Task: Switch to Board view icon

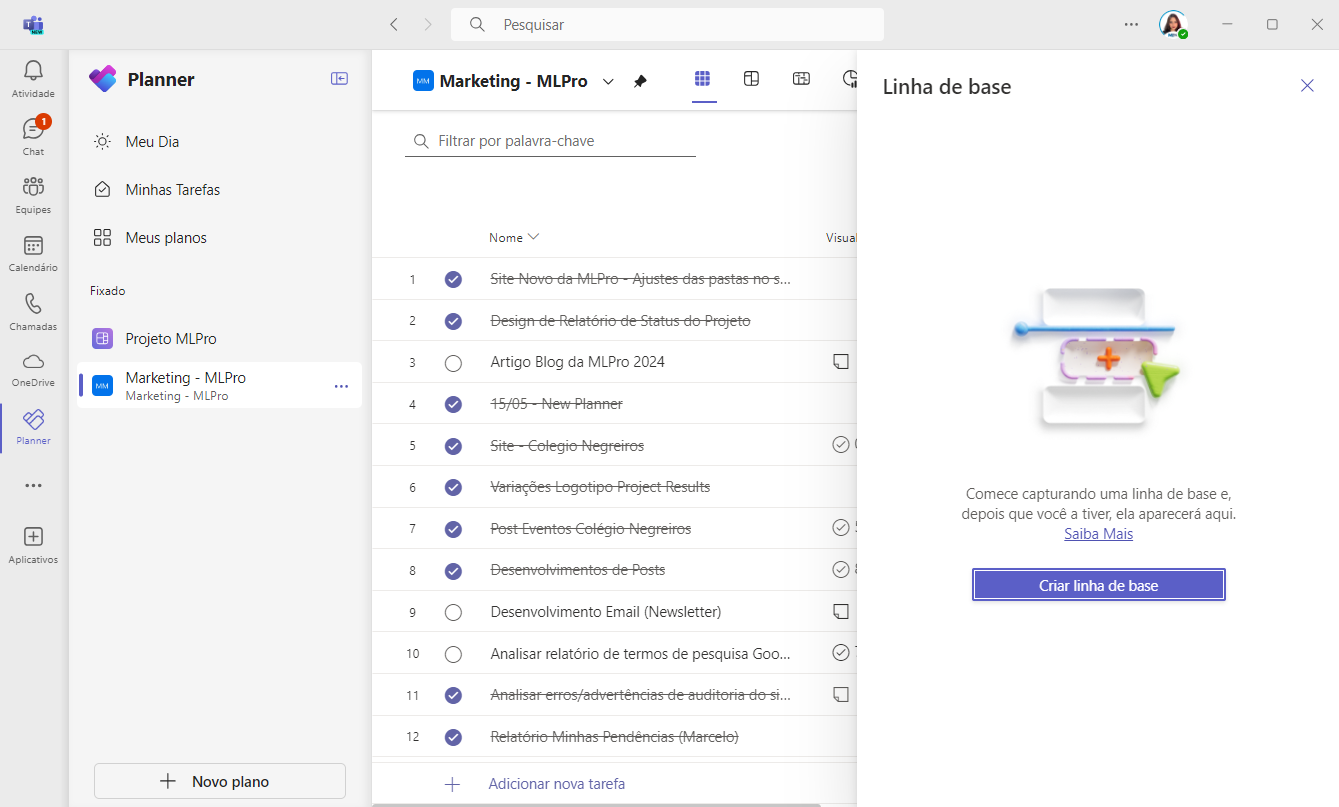Action: [751, 79]
